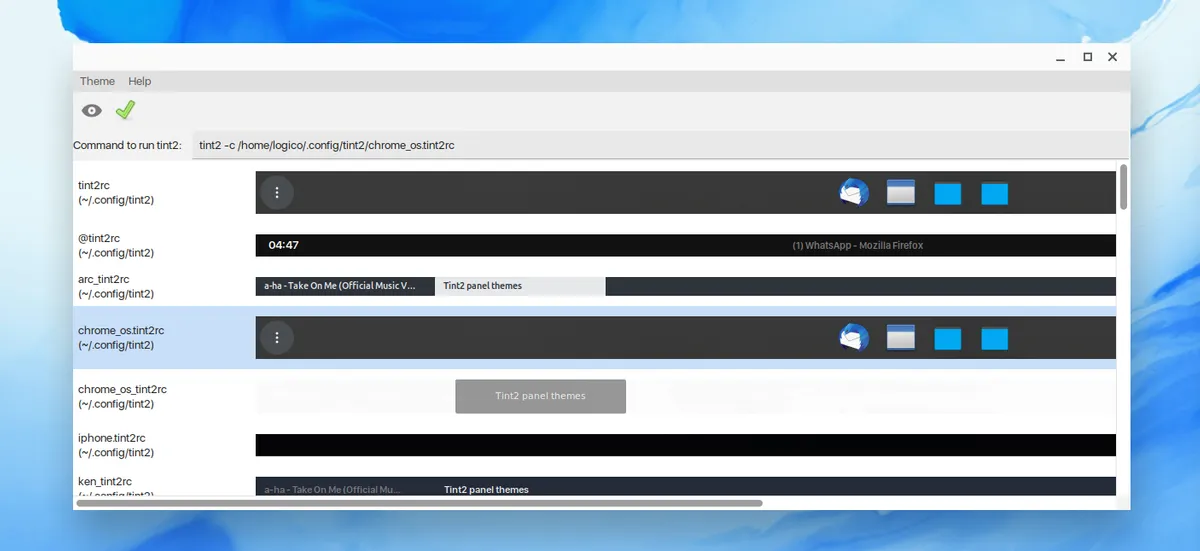Open the Theme menu
The image size is (1200, 551).
tap(97, 81)
